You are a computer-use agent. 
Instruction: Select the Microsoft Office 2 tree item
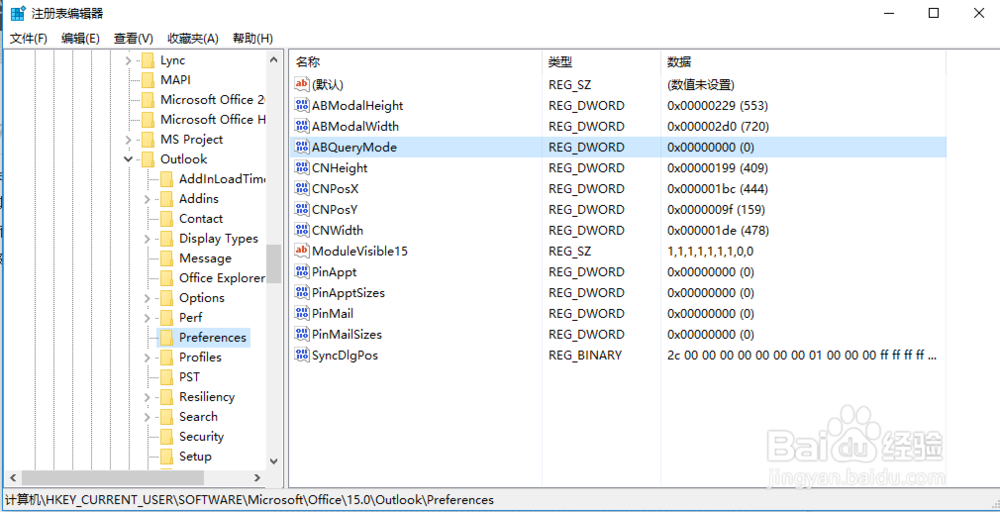[212, 100]
